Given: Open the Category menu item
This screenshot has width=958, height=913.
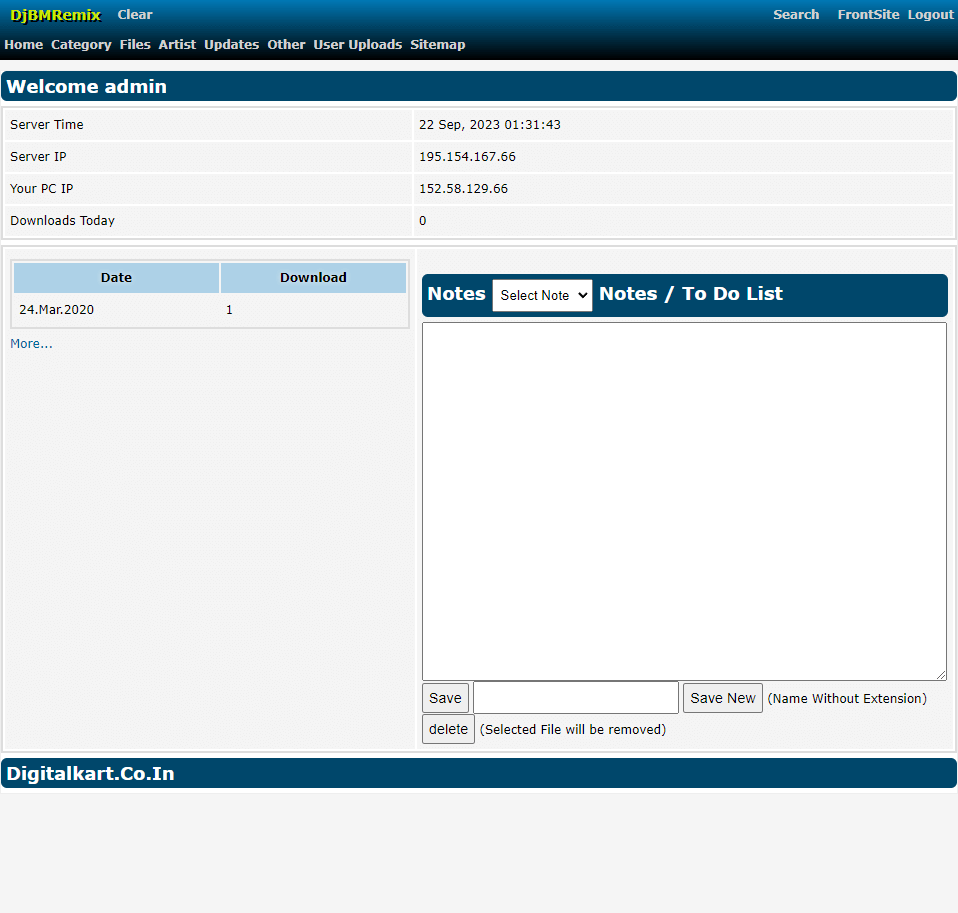Looking at the screenshot, I should point(81,45).
